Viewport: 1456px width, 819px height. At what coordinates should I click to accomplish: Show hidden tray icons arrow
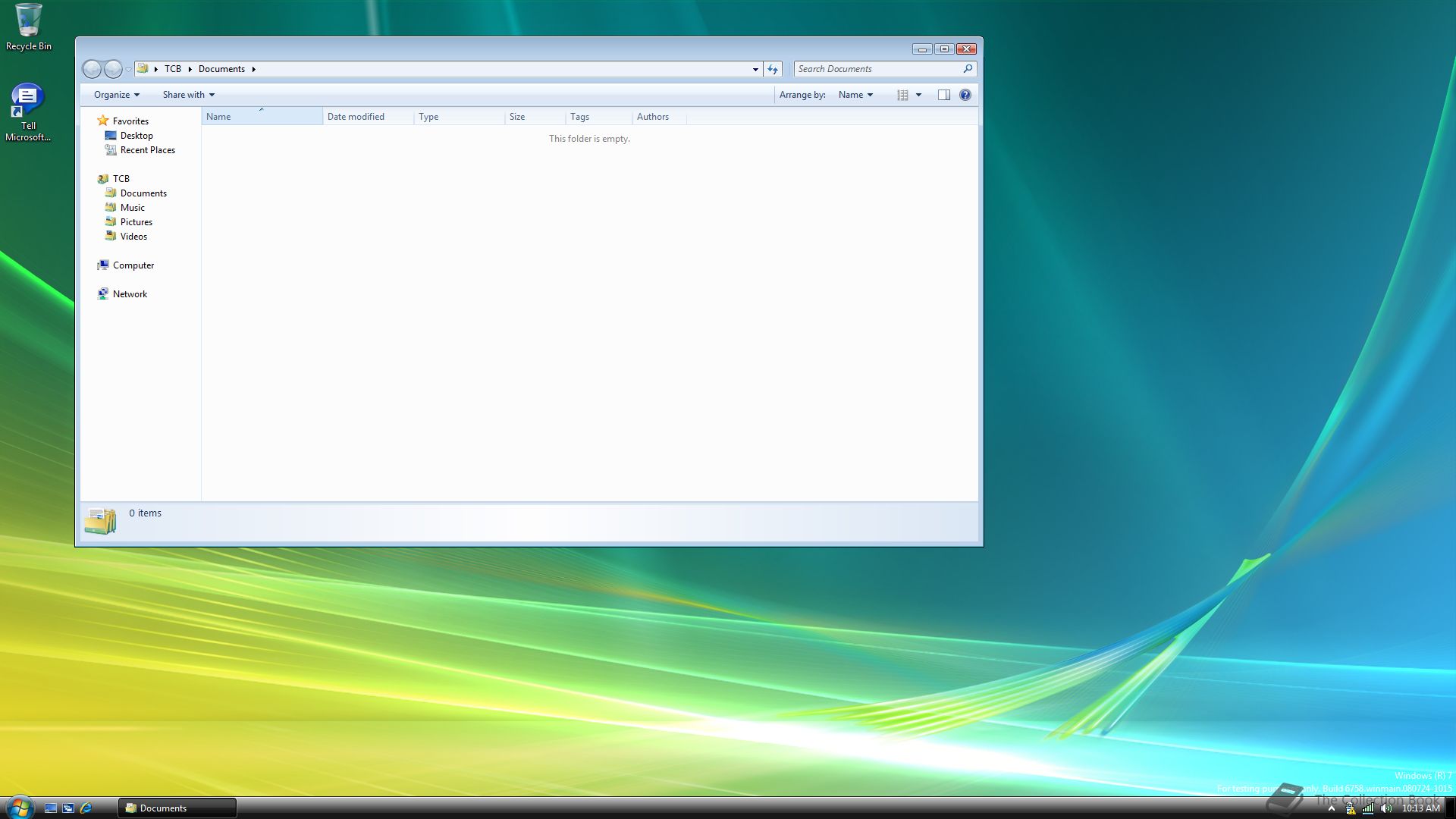[x=1331, y=809]
